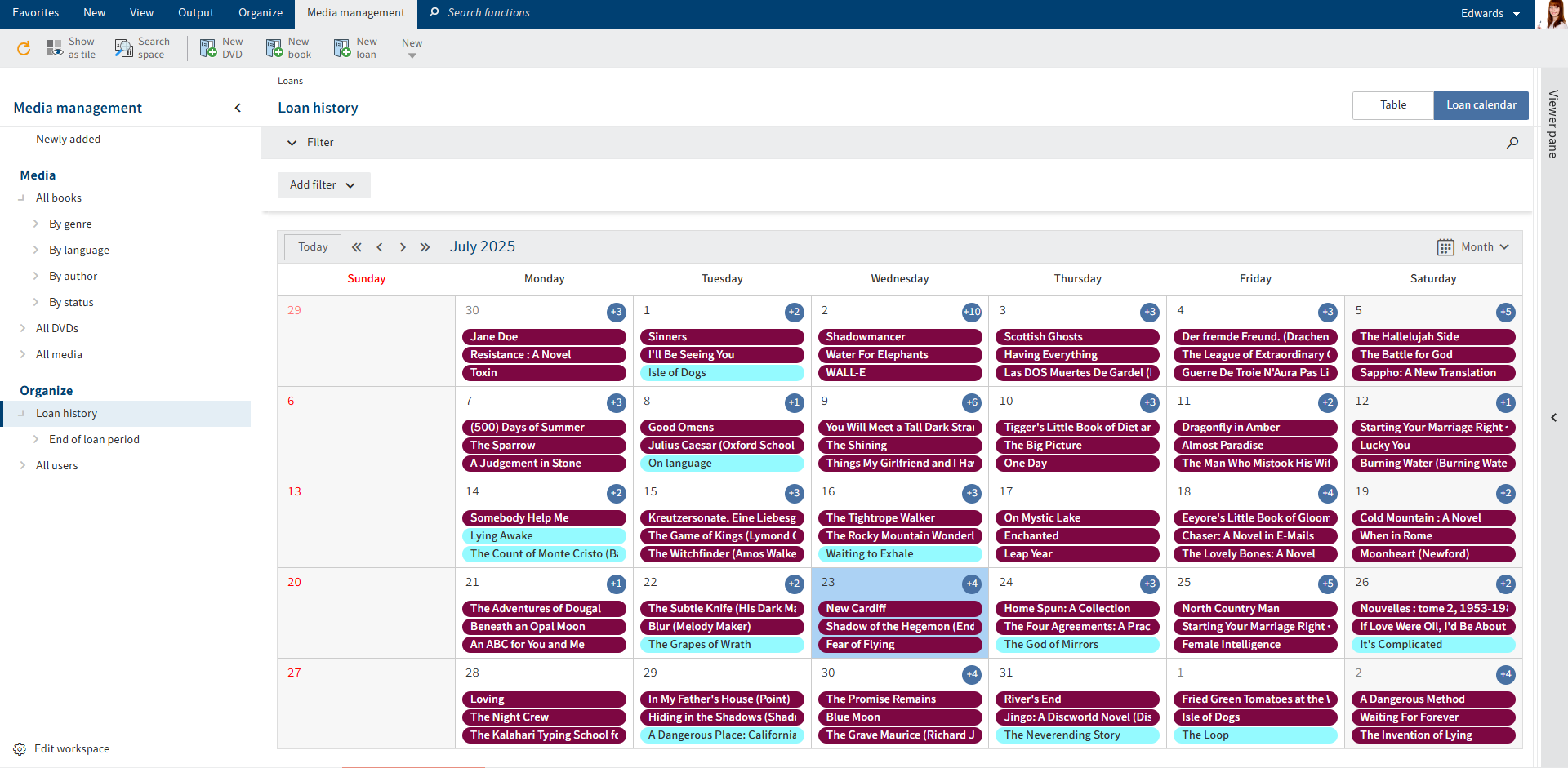
Task: Collapse the Filter section
Action: click(292, 142)
